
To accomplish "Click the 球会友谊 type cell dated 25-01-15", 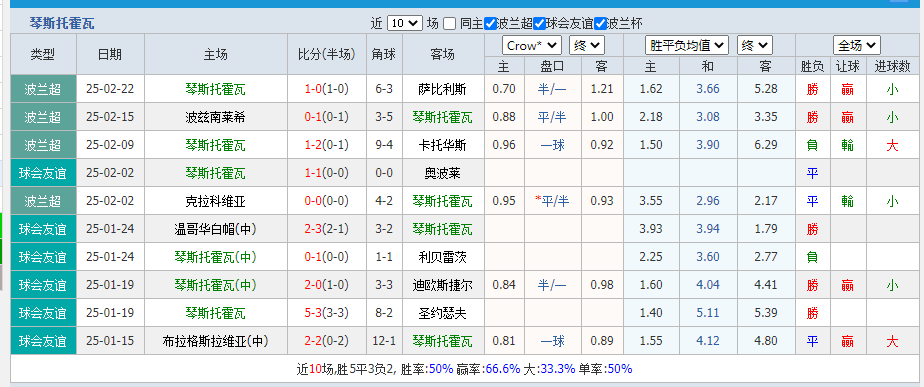I will tap(43, 341).
